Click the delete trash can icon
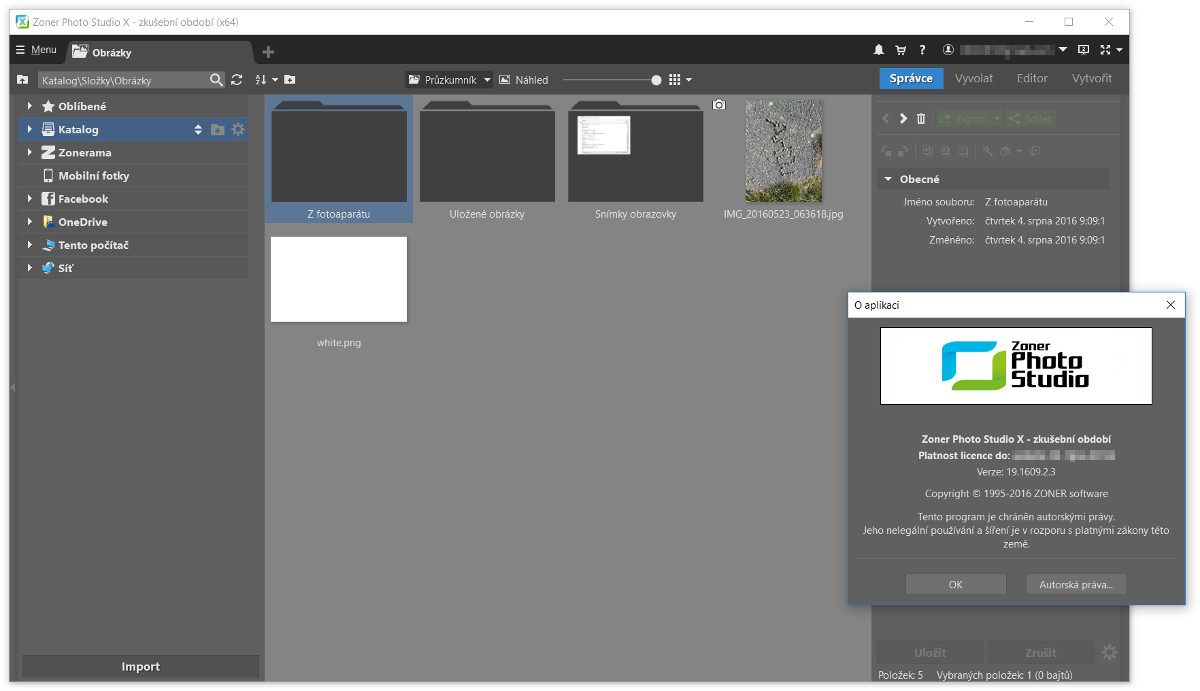1200x691 pixels. pyautogui.click(x=921, y=118)
